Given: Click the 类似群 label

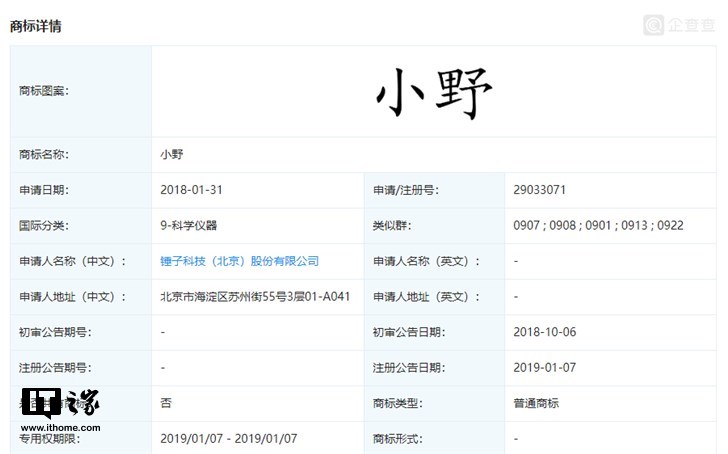Looking at the screenshot, I should 392,226.
